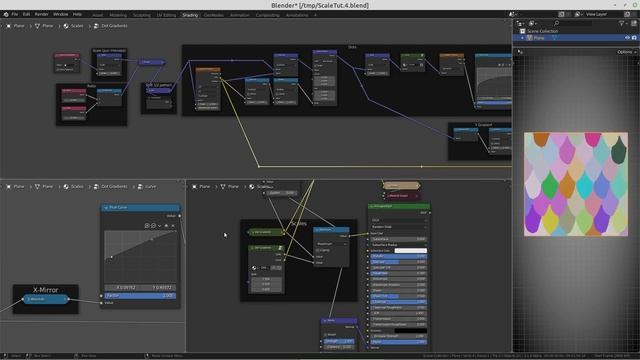Open the outliner filter dropdown

click(x=623, y=24)
